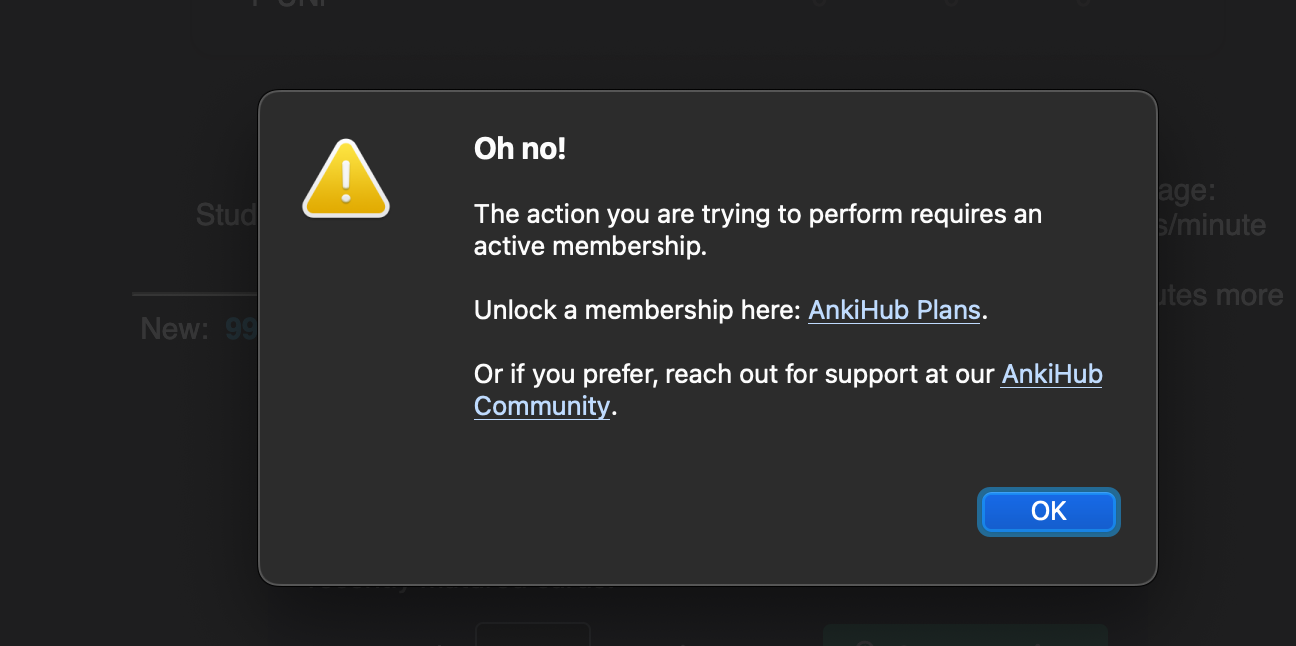Click the dimmed "Stud" text behind the dialog
Viewport: 1296px width, 646px height.
point(227,214)
